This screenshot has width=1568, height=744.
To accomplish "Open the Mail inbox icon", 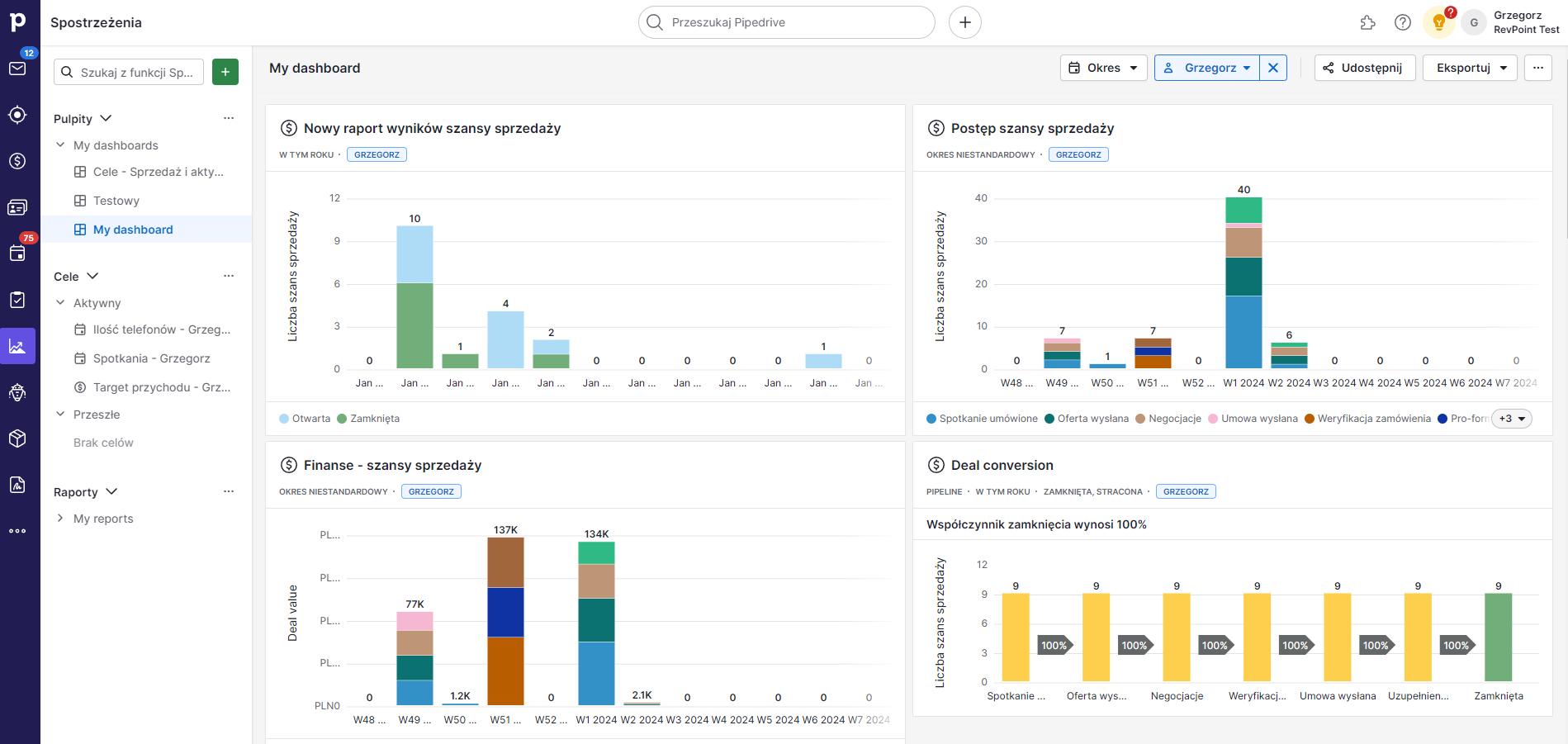I will click(17, 69).
